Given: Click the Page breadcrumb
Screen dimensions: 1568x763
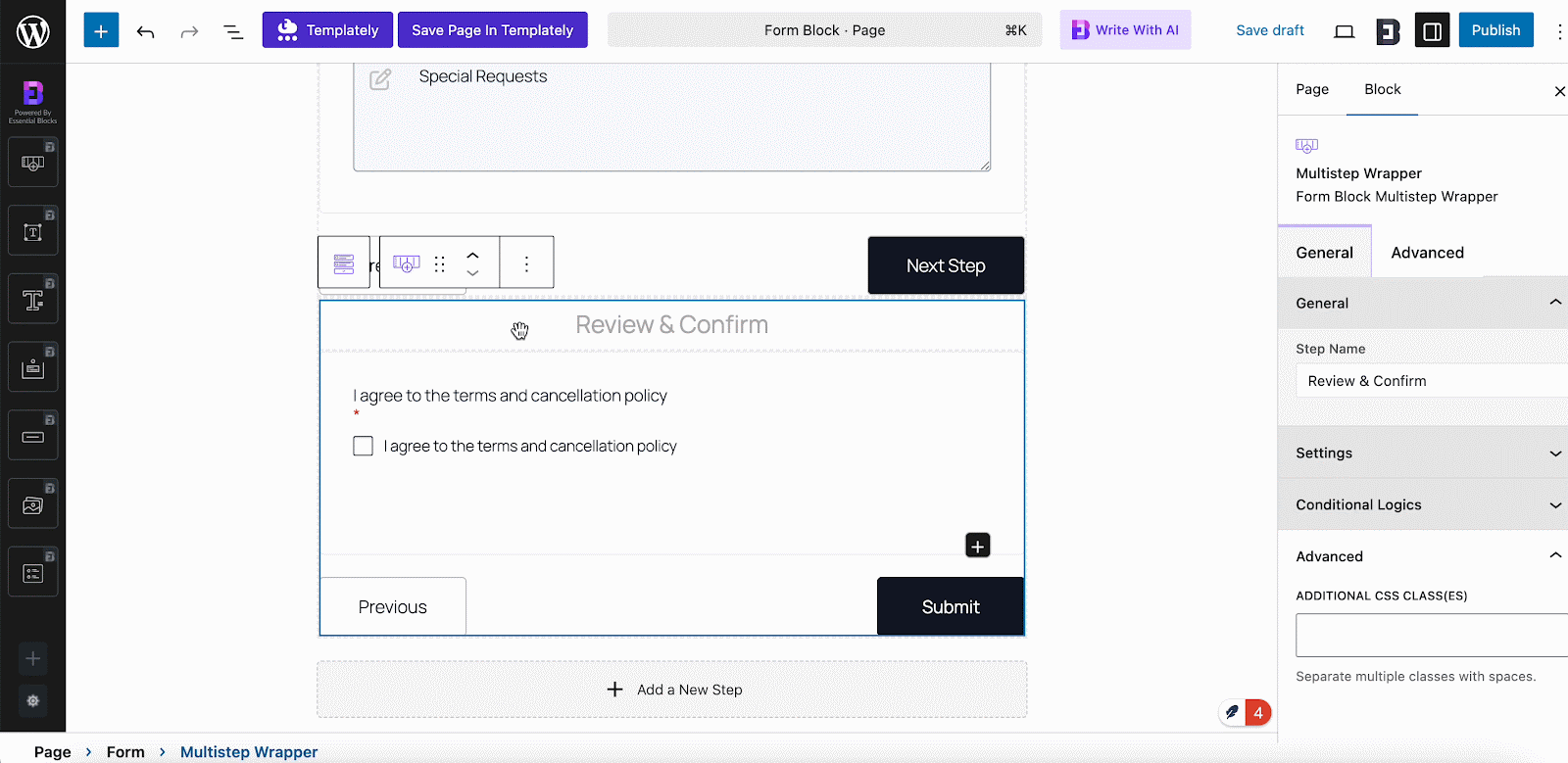Looking at the screenshot, I should (x=53, y=752).
